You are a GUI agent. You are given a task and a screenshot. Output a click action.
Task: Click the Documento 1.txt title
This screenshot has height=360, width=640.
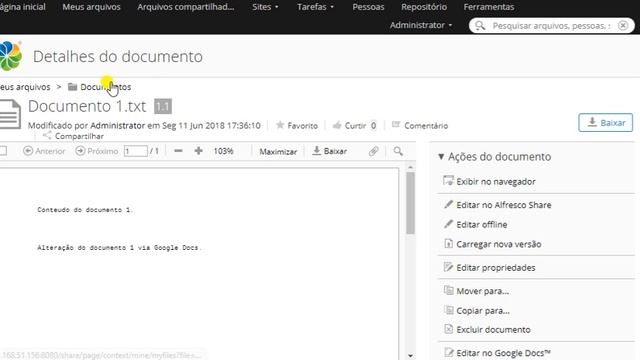(87, 106)
